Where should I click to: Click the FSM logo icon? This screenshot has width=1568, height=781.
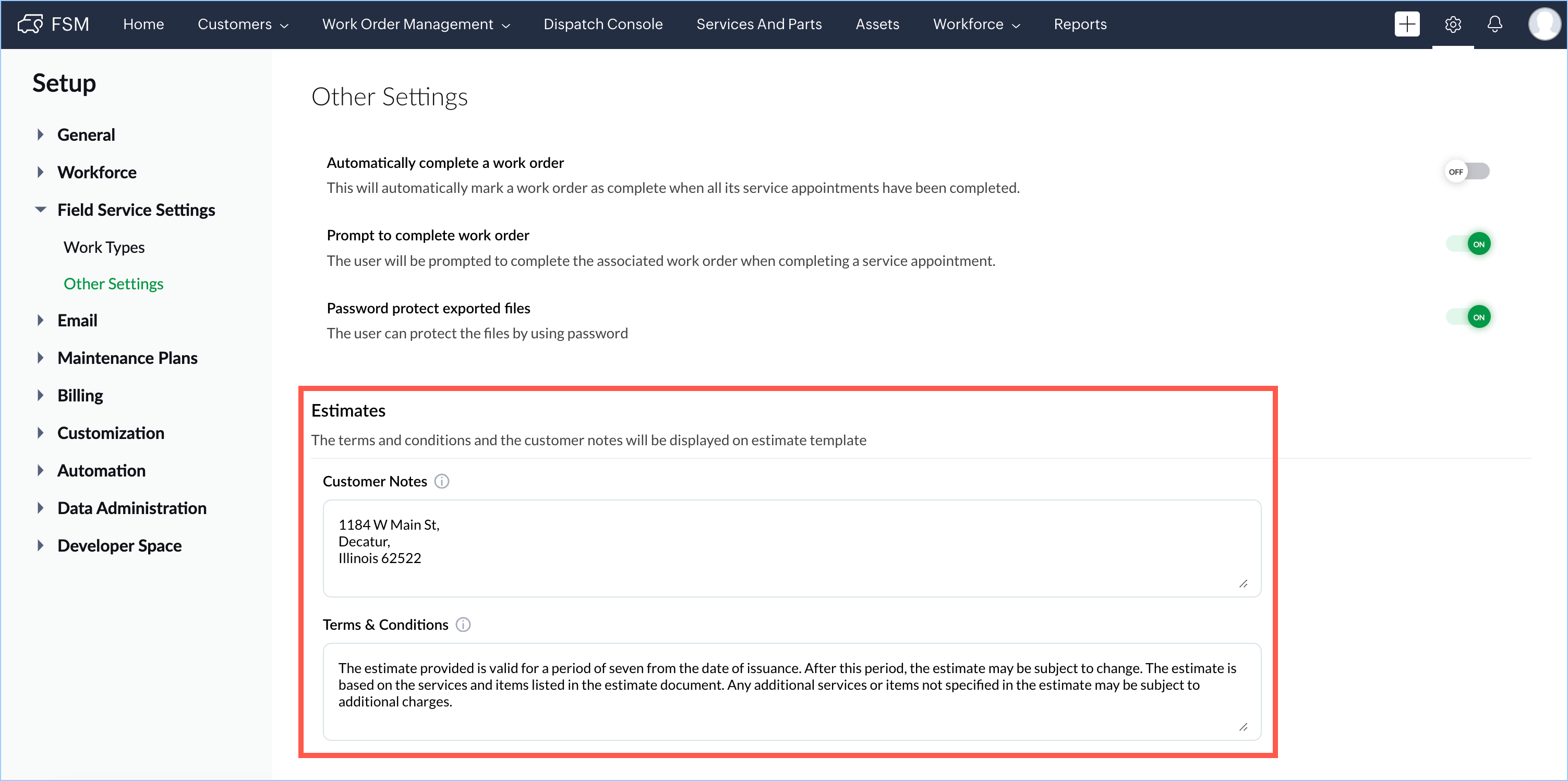click(x=30, y=24)
